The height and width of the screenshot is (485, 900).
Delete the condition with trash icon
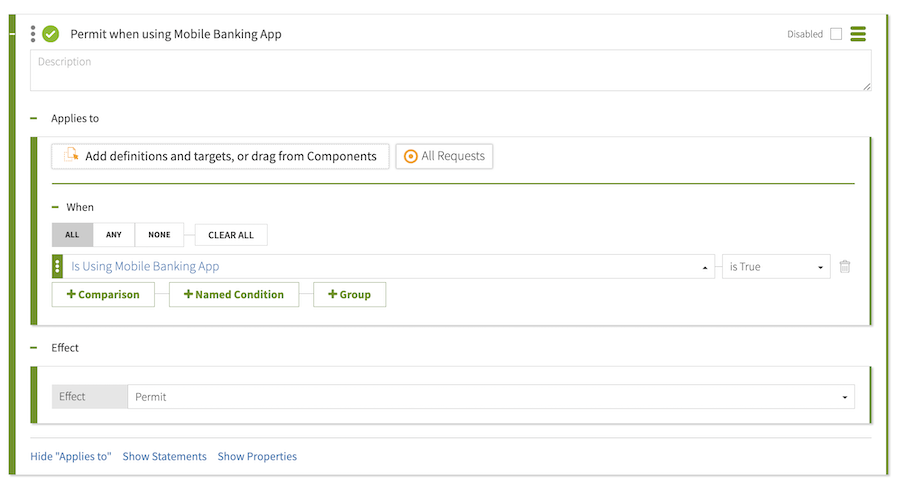845,267
